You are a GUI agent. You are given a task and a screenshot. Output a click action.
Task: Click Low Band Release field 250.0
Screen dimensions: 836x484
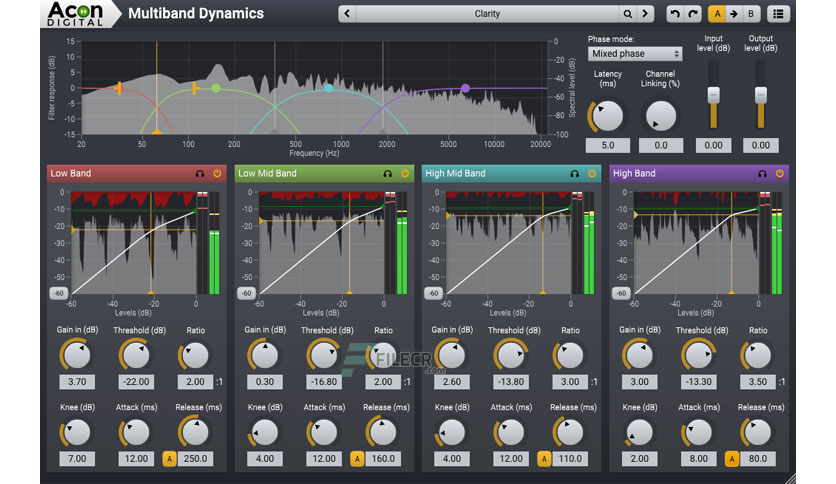(x=195, y=459)
